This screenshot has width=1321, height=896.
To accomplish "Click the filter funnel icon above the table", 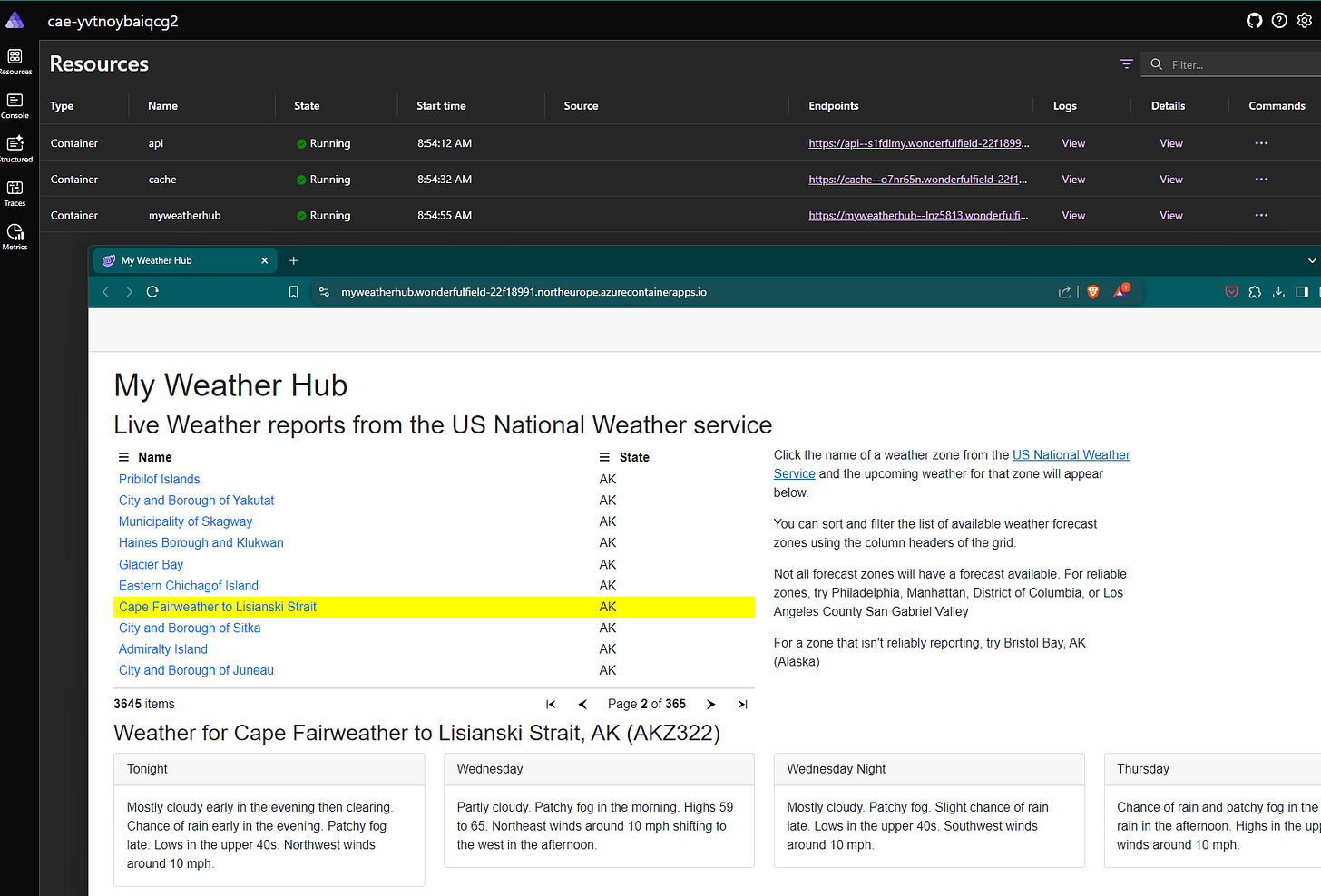I will pyautogui.click(x=1126, y=63).
